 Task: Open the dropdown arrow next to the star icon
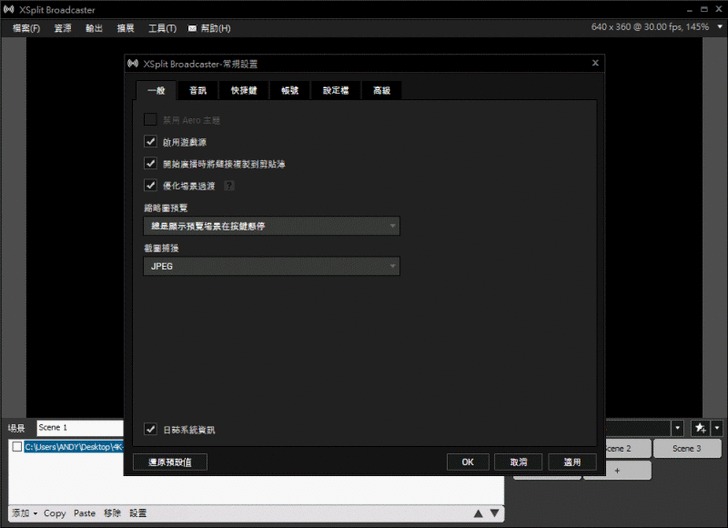tap(717, 428)
